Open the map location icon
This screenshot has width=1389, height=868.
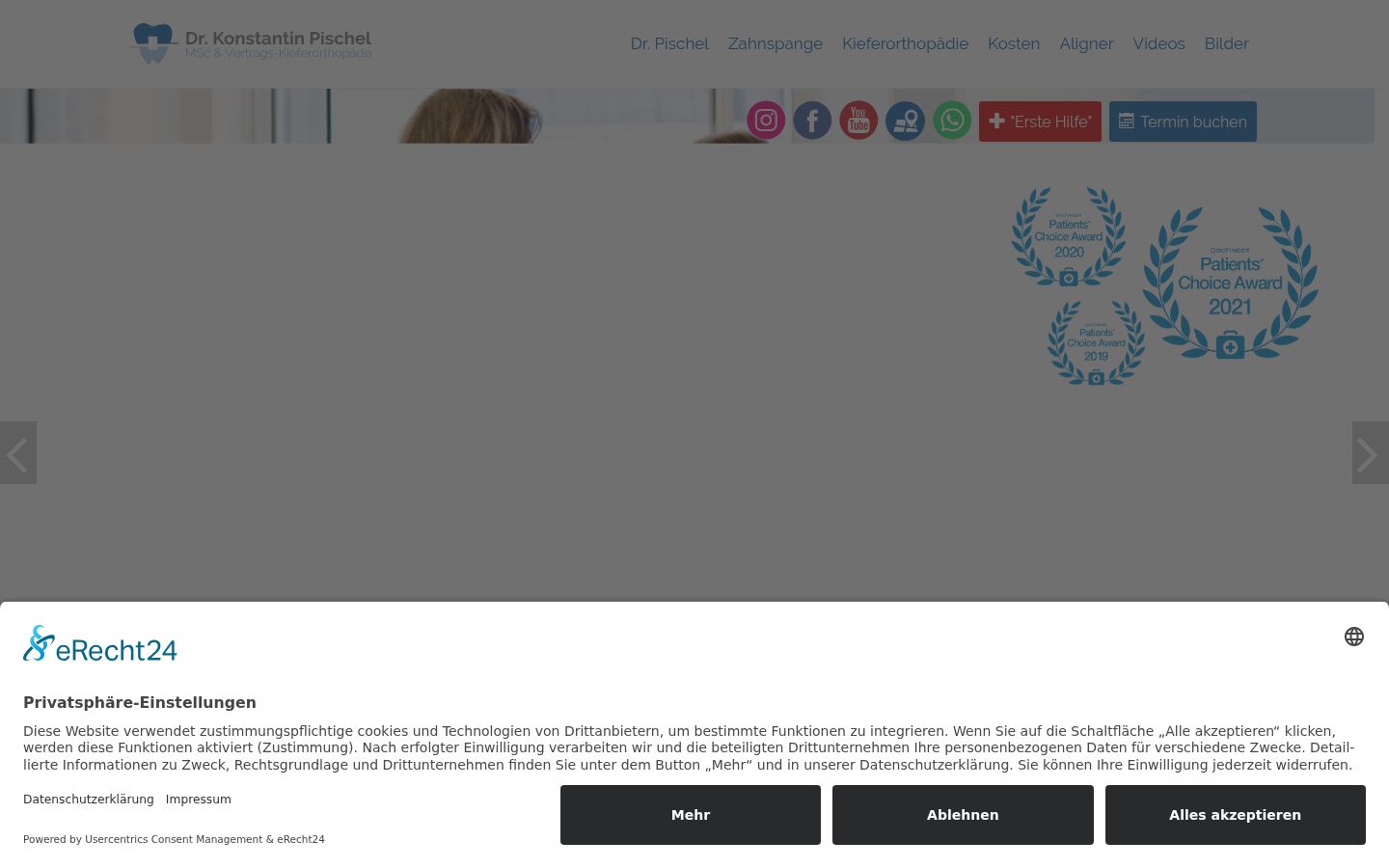[905, 121]
